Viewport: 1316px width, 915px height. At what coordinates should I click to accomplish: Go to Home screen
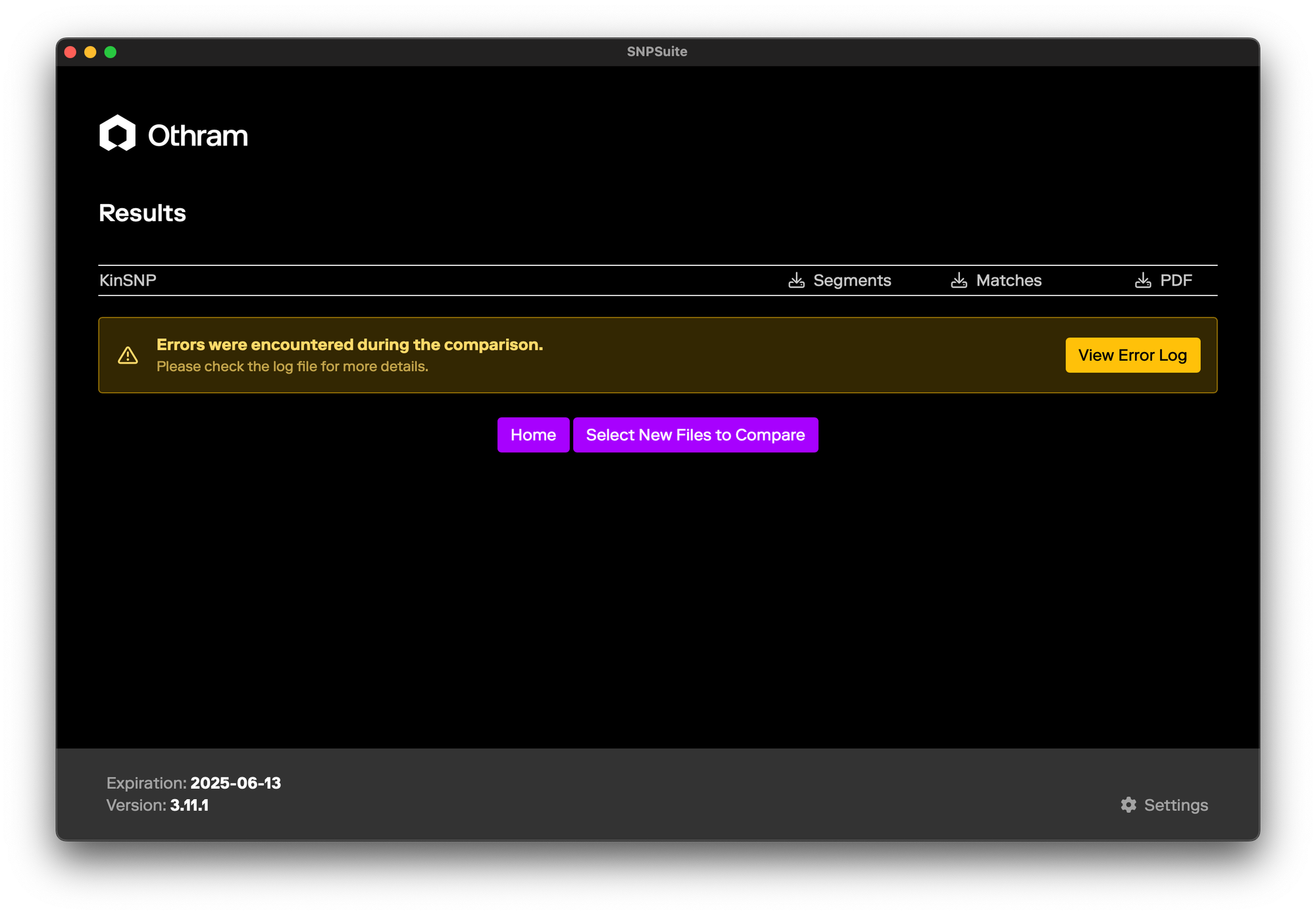coord(533,434)
